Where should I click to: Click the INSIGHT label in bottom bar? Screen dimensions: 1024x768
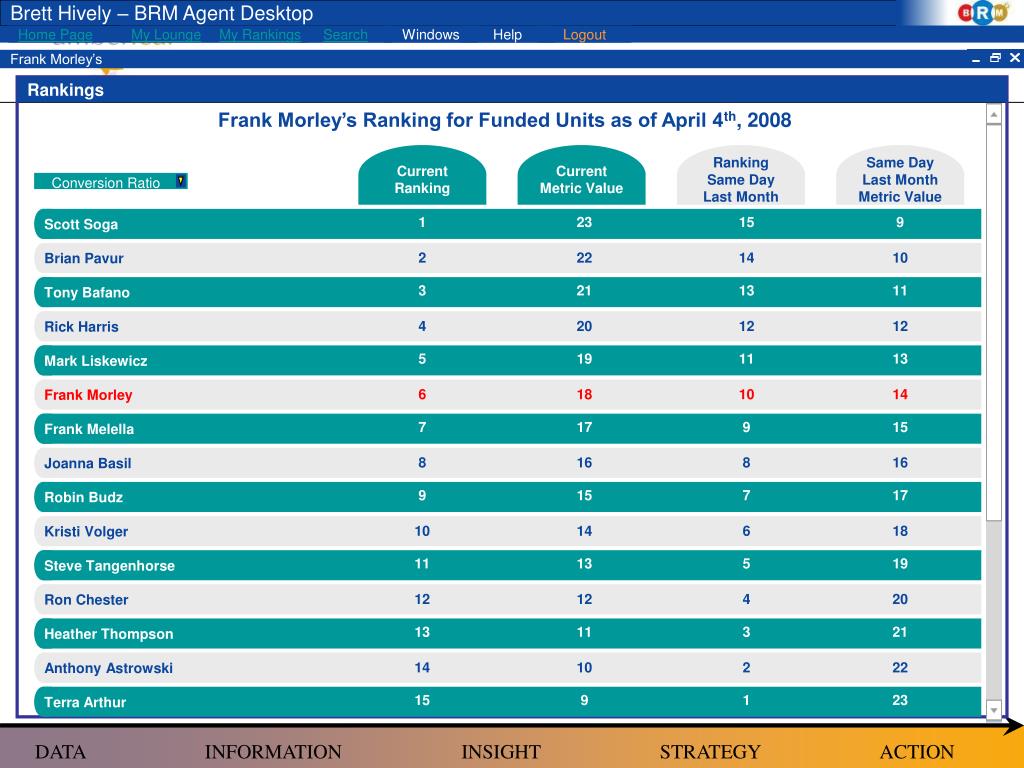501,752
